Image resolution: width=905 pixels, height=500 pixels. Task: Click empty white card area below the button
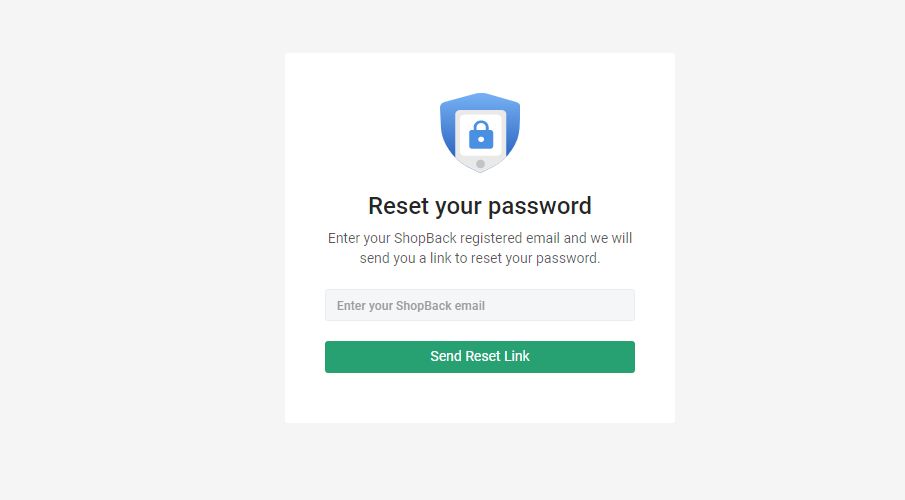(x=479, y=398)
